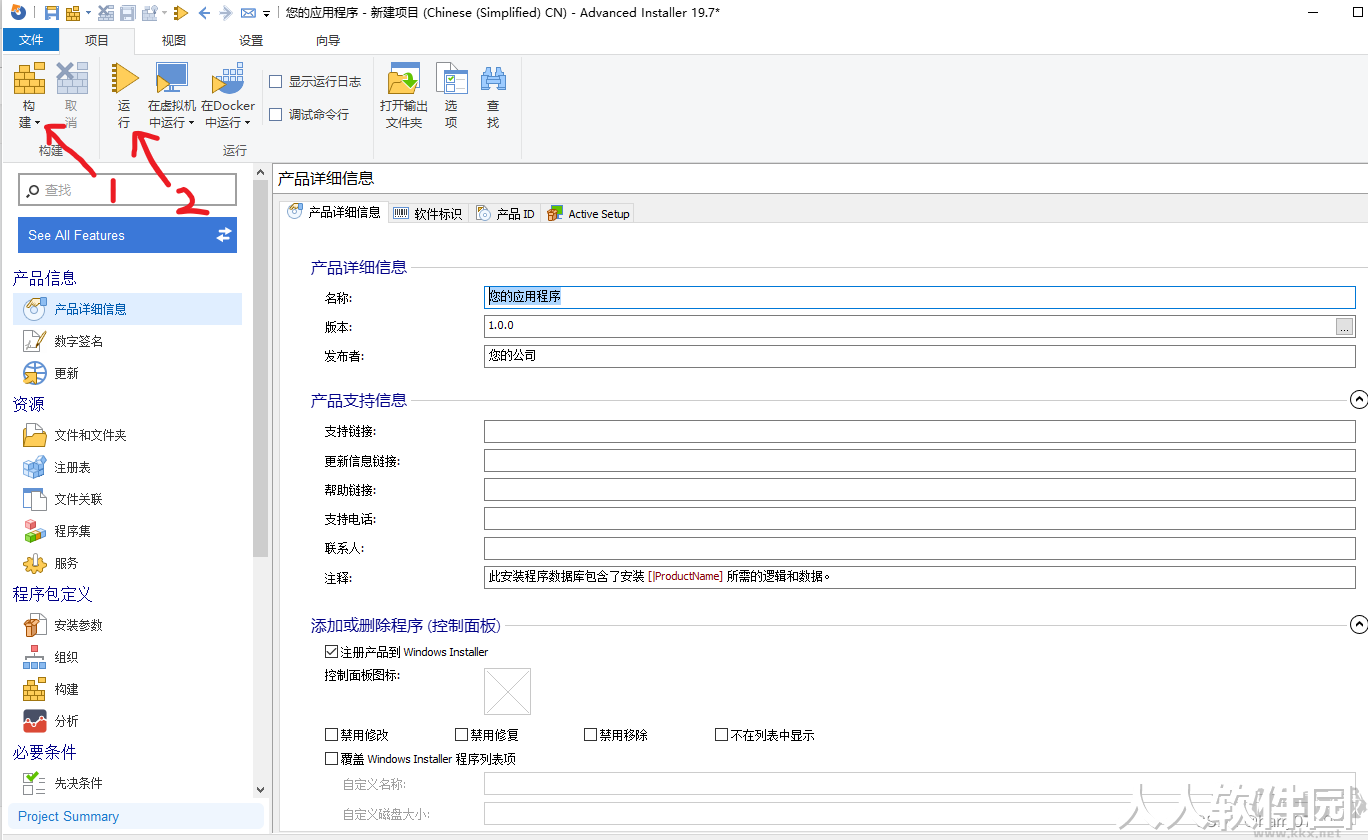
Task: Open quick access toolbar customize dropdown
Action: pos(266,14)
